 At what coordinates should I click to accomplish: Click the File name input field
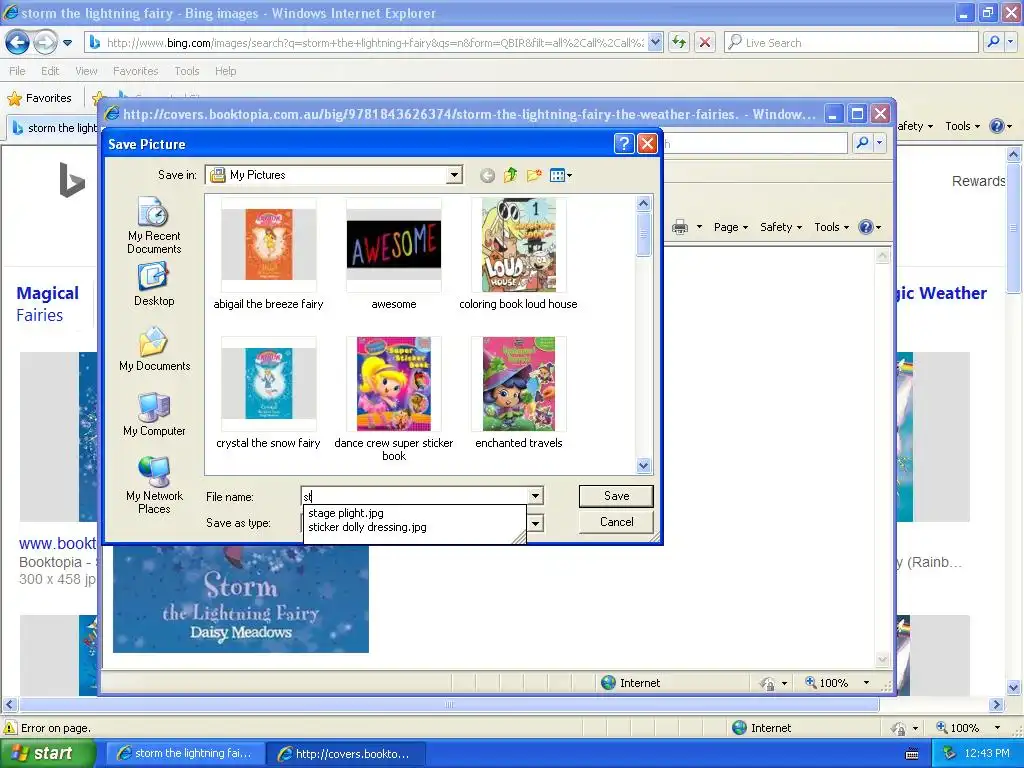pos(415,496)
